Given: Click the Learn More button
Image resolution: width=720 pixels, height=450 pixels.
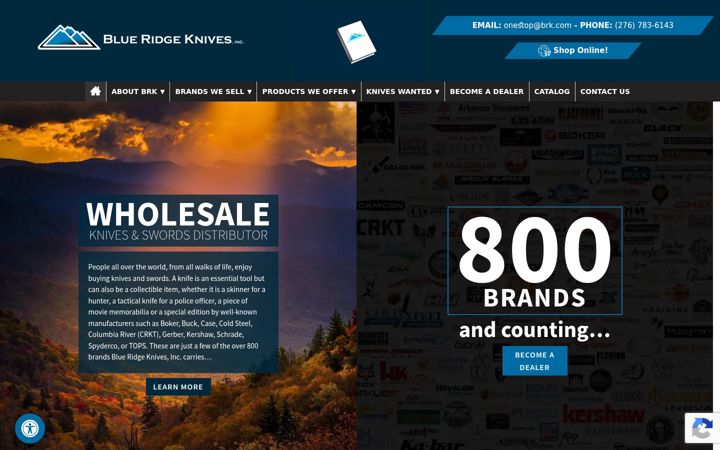Looking at the screenshot, I should (178, 387).
